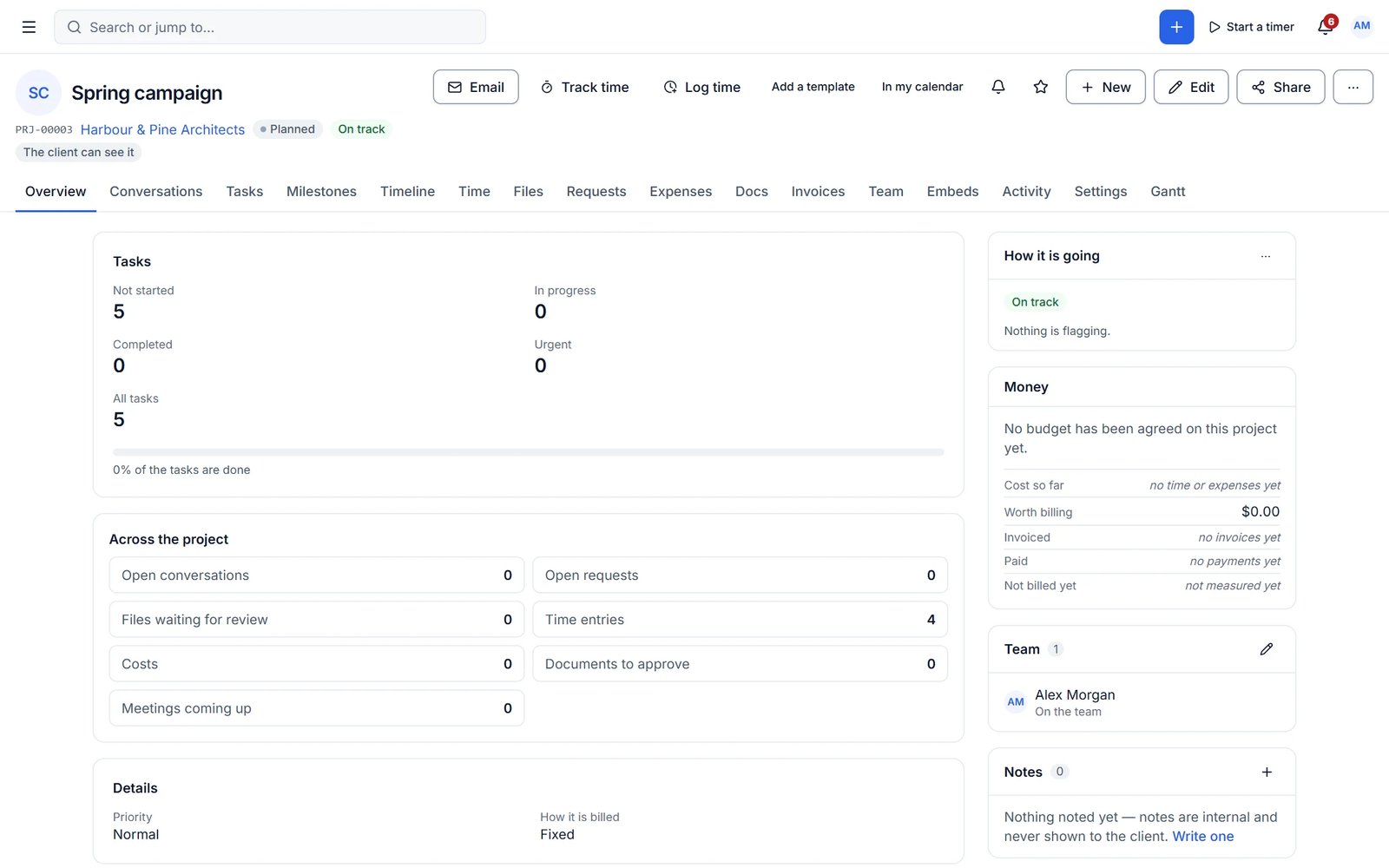Edit the Team card with pencil icon

click(x=1267, y=649)
